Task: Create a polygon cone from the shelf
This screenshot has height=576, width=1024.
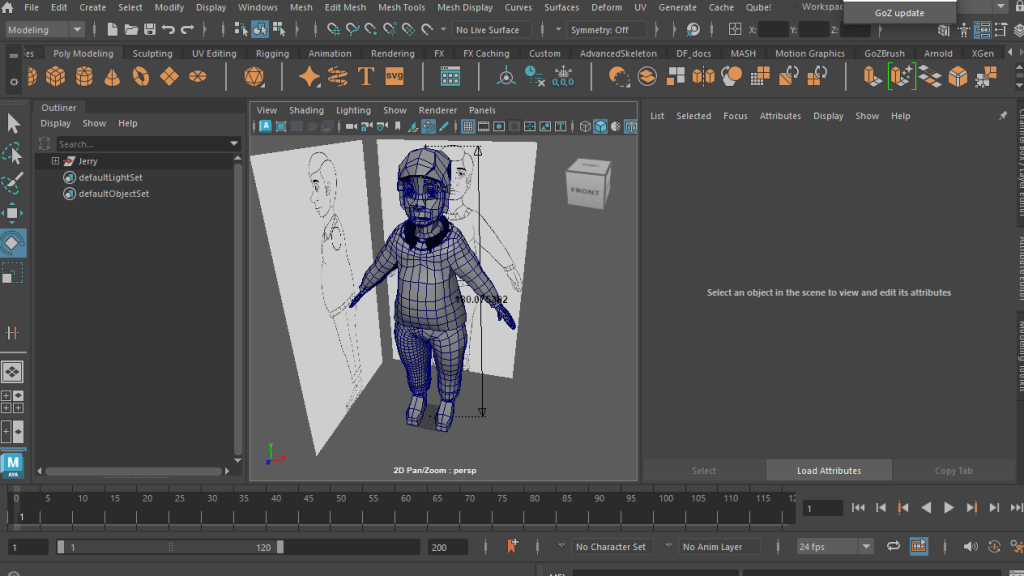Action: (x=112, y=76)
